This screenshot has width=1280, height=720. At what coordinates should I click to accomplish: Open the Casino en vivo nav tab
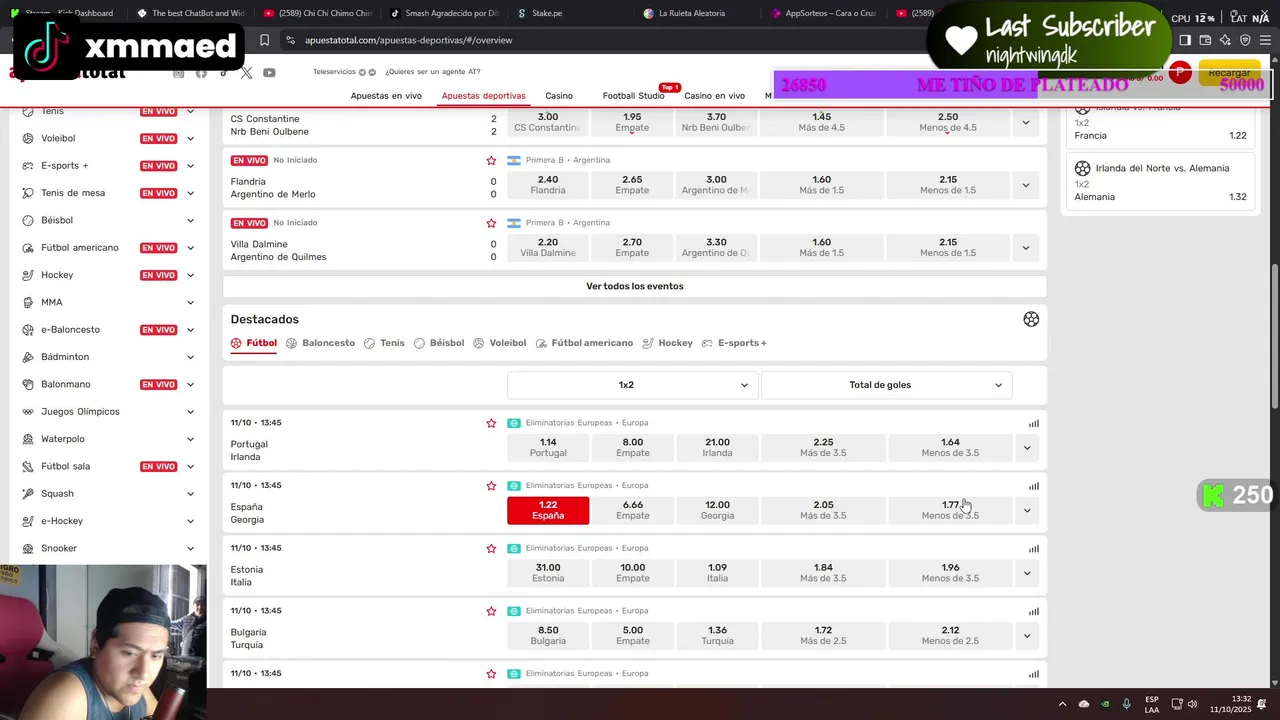[x=714, y=96]
